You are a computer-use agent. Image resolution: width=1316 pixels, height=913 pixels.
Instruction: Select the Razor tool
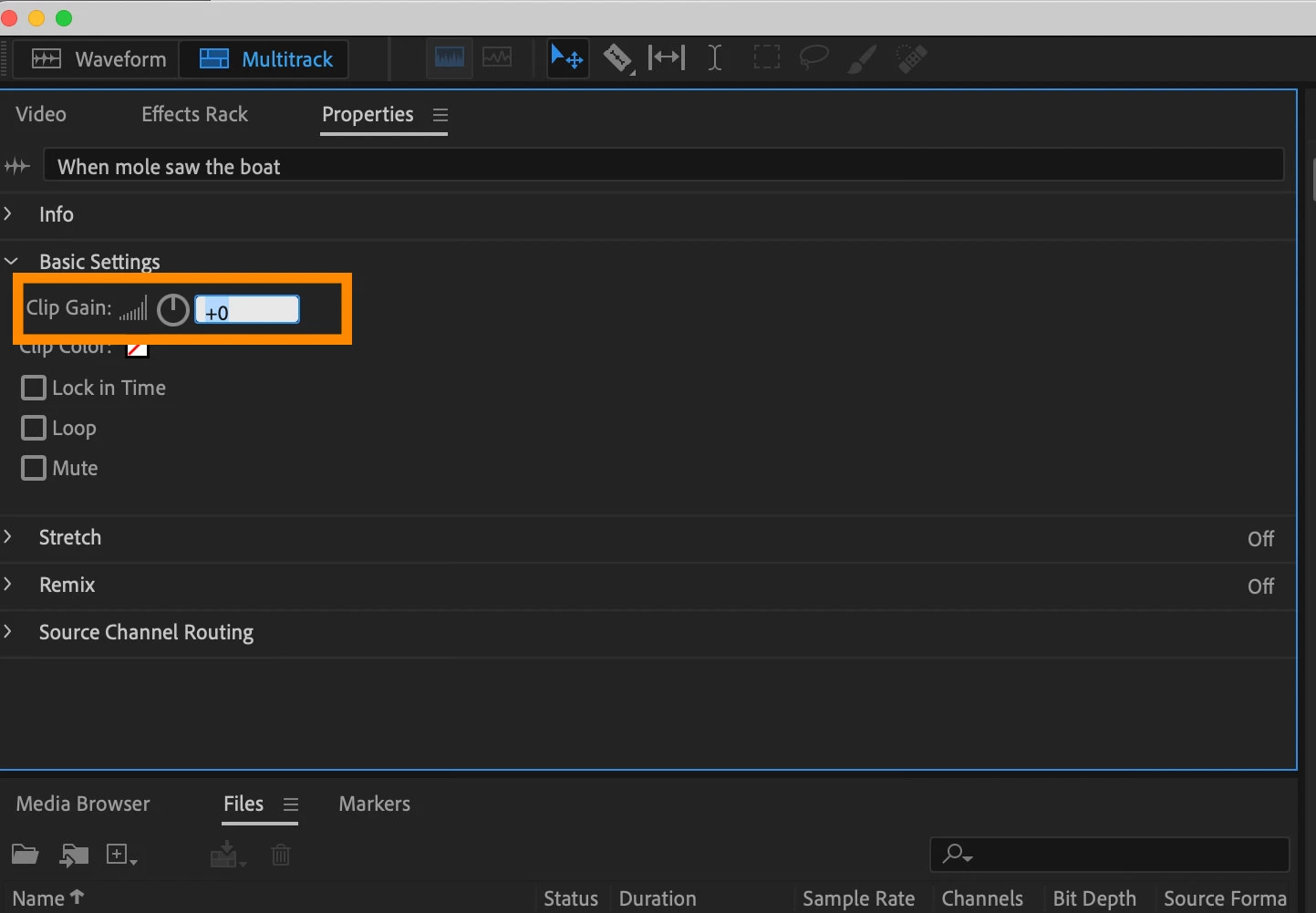click(x=618, y=58)
